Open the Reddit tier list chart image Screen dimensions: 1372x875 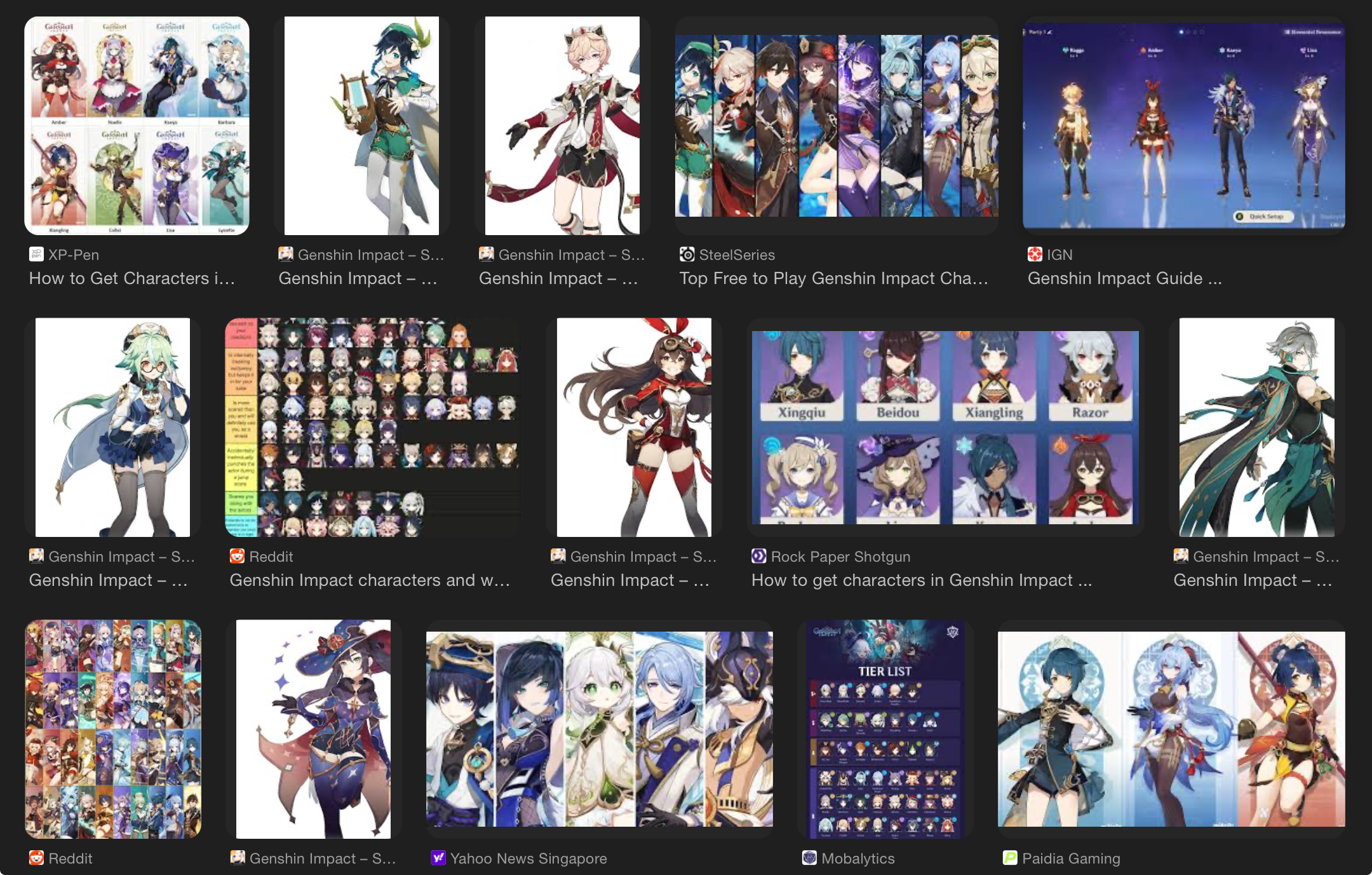pyautogui.click(x=372, y=427)
